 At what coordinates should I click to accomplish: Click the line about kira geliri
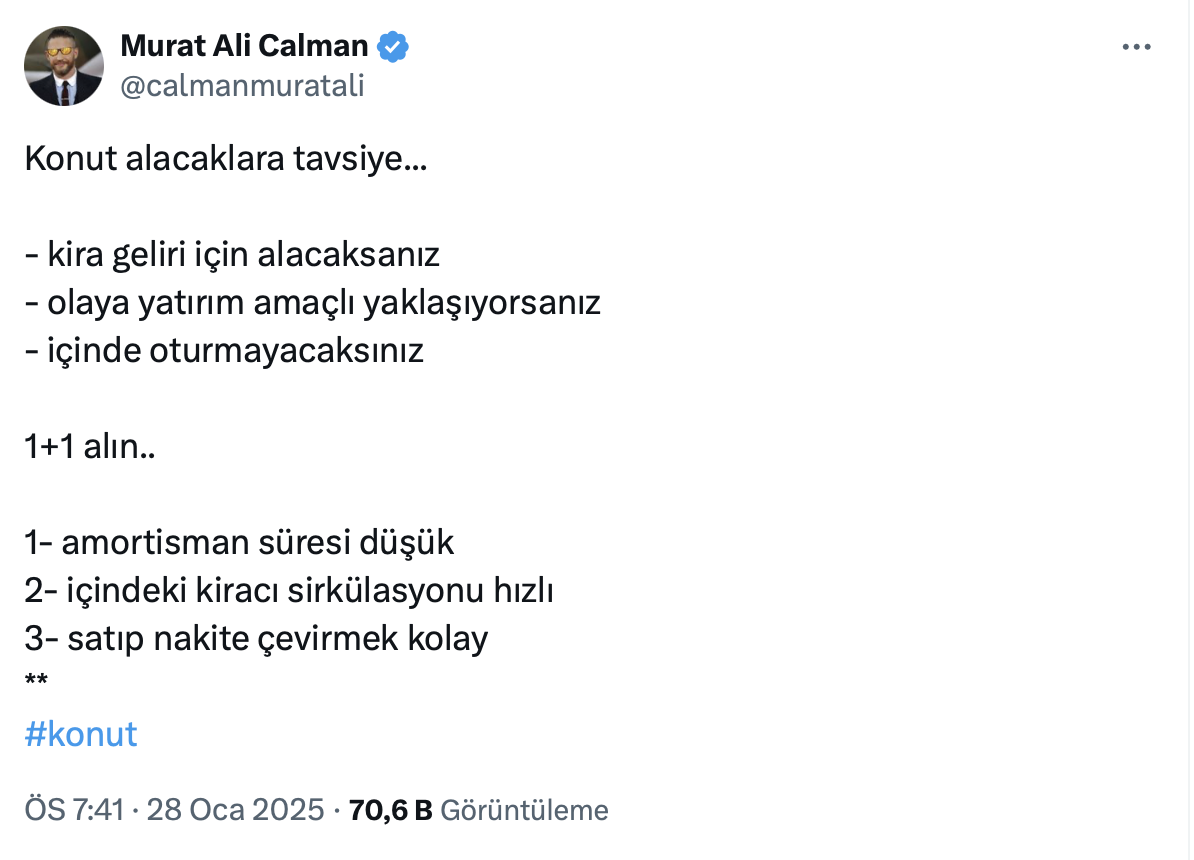coord(232,255)
